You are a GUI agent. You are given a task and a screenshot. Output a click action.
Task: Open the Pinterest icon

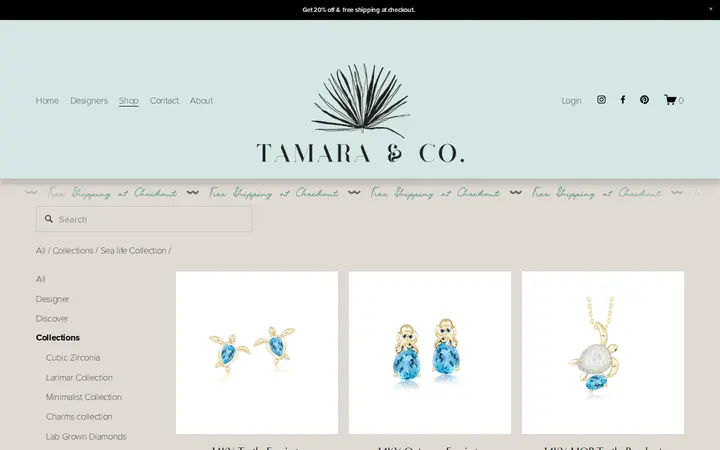tap(644, 100)
